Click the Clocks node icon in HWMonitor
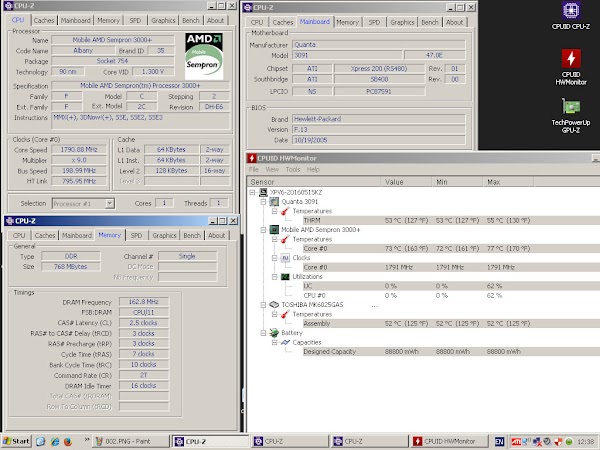Screen dimensions: 600x450 coord(285,258)
